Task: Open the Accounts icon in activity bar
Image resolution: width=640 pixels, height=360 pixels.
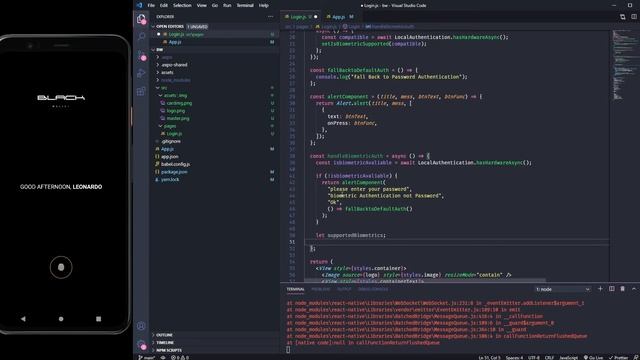Action: pyautogui.click(x=141, y=326)
